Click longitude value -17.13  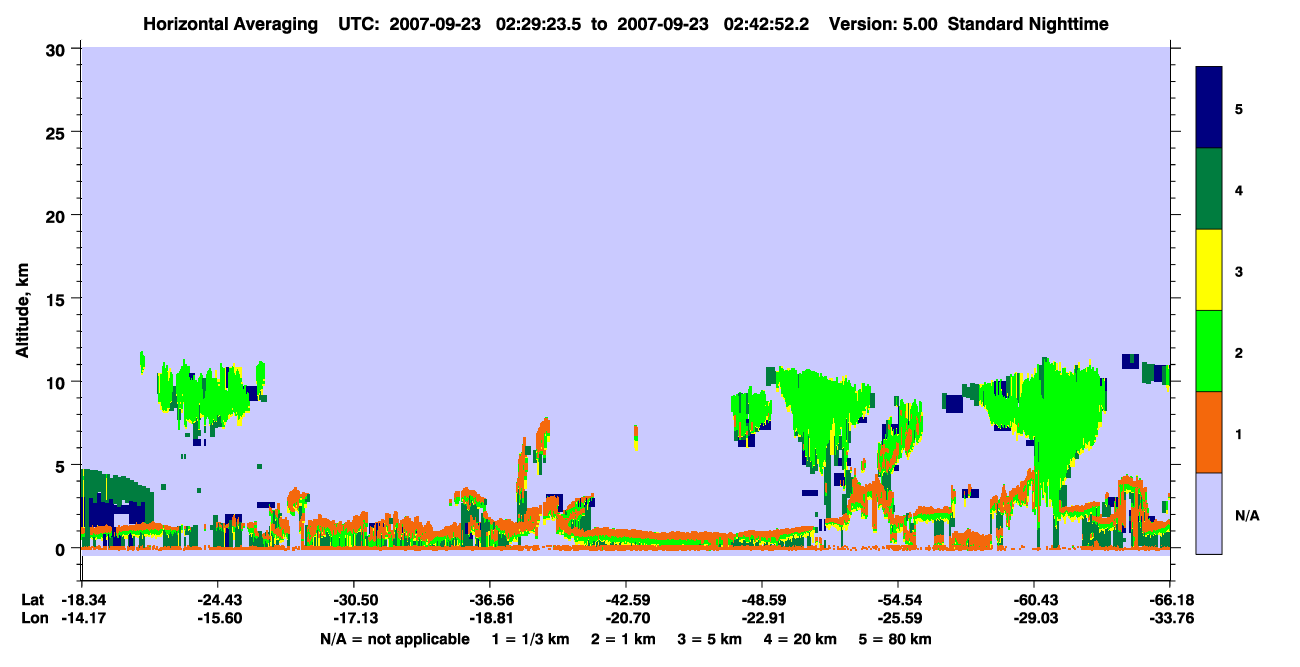coord(353,619)
